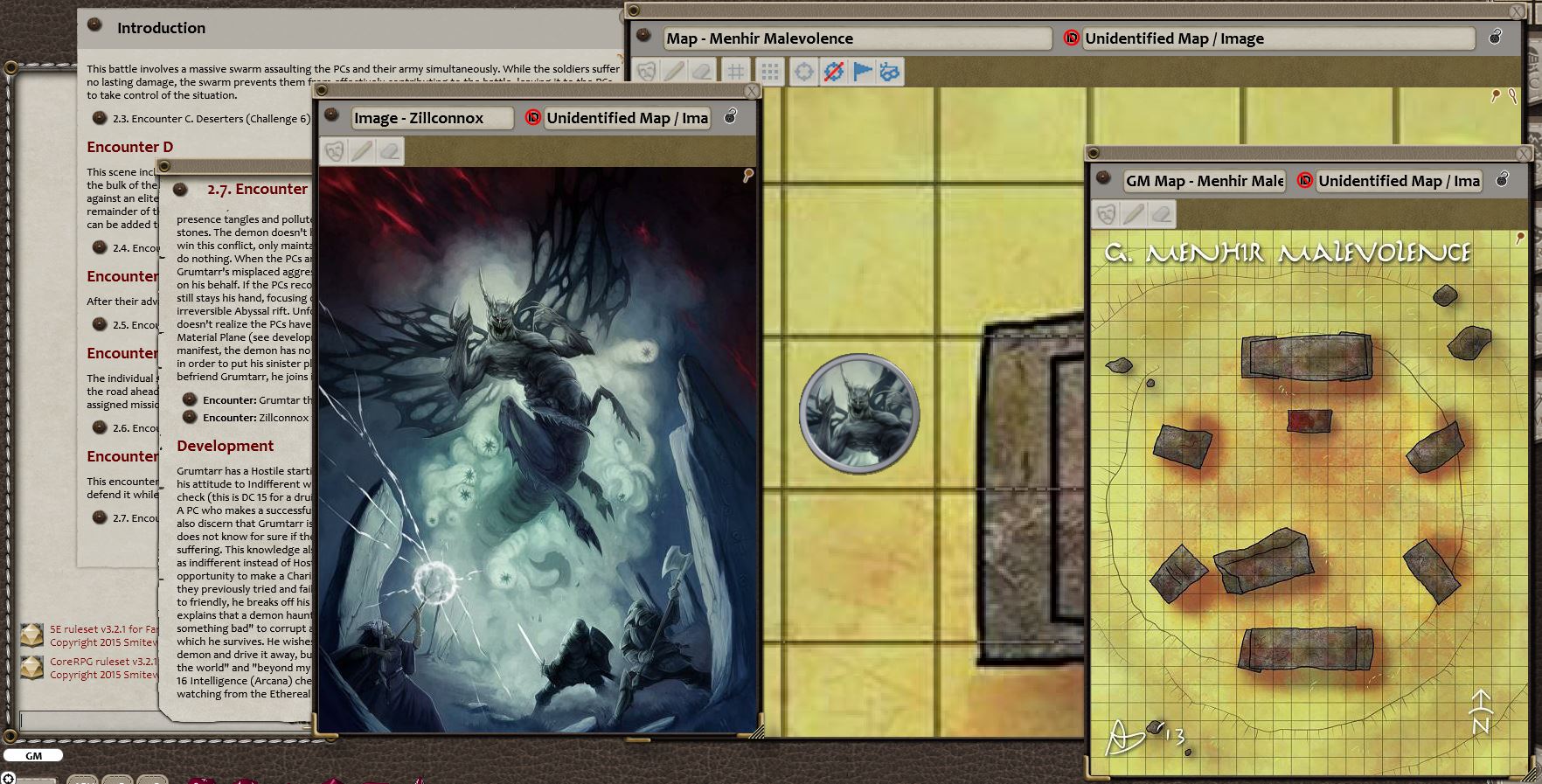Edit the GM Map - Menhir Male name field
This screenshot has height=784, width=1542.
(1205, 181)
